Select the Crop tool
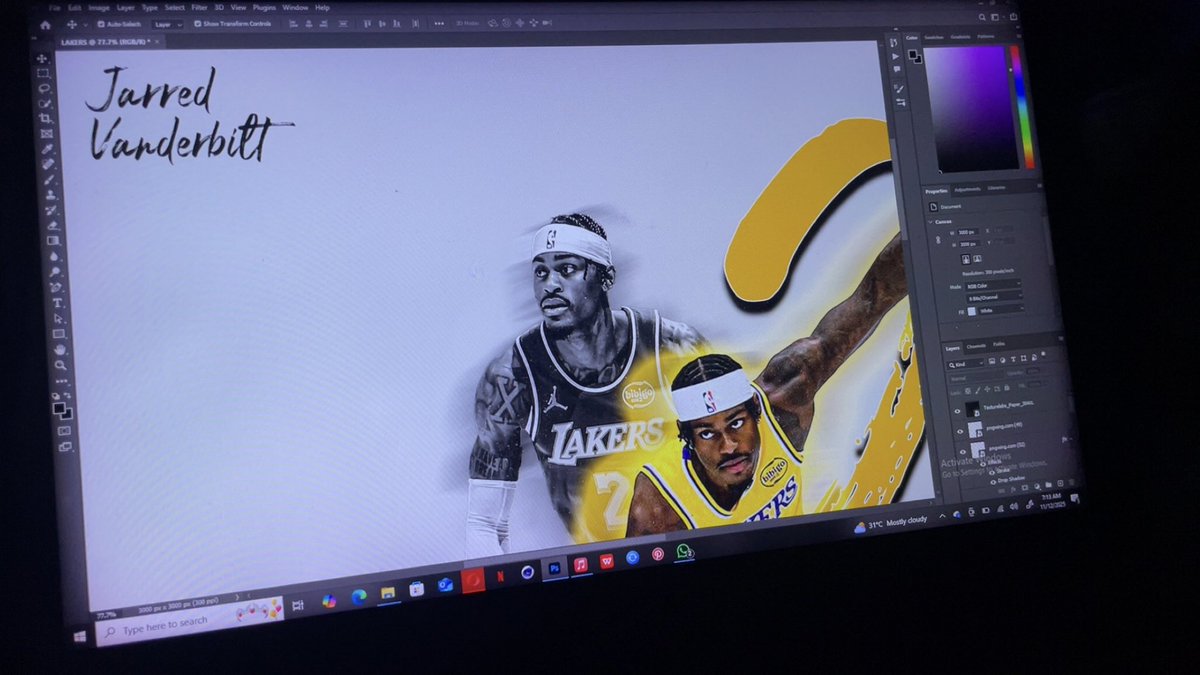This screenshot has height=675, width=1200. click(46, 117)
